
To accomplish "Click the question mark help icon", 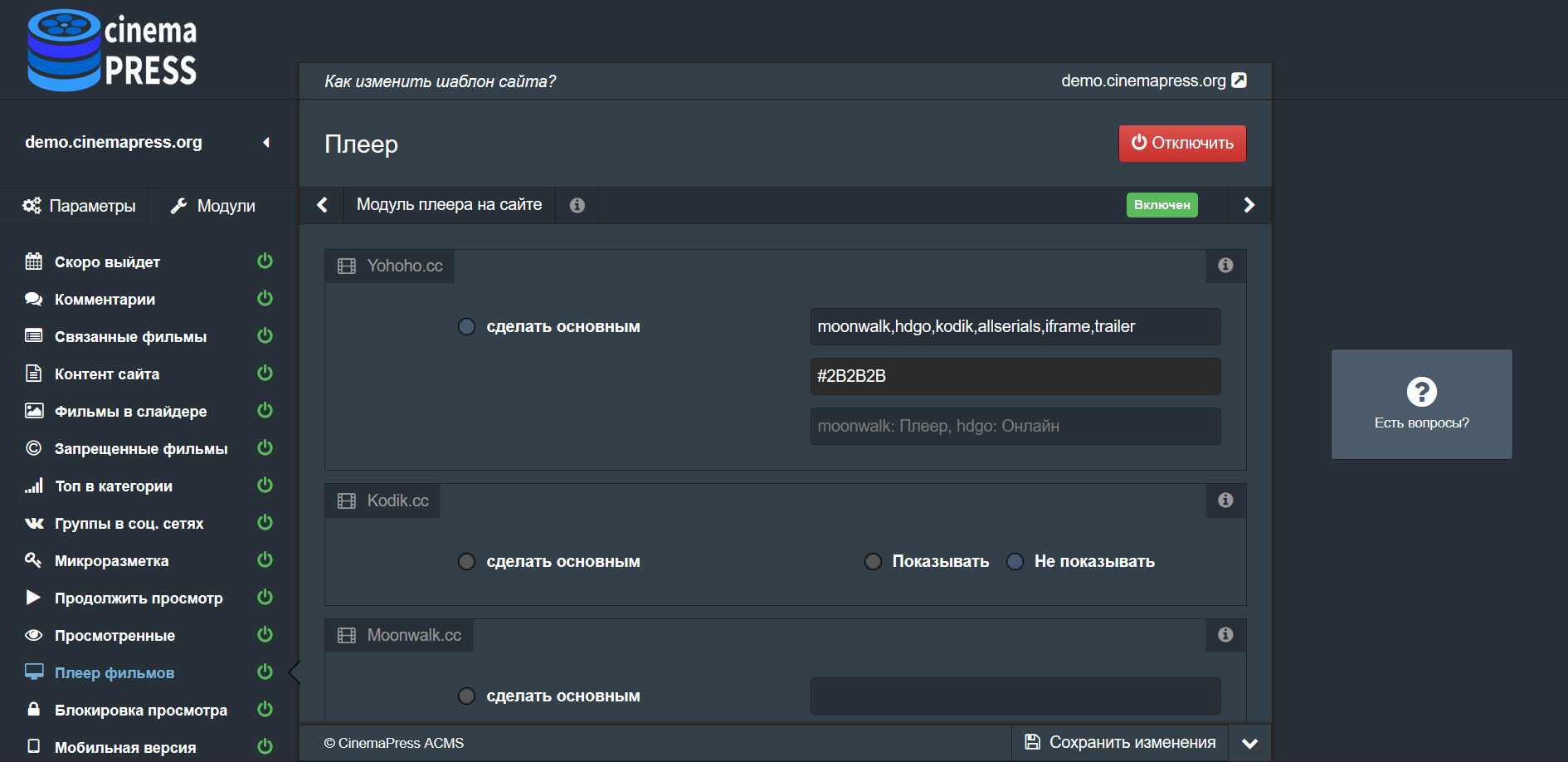I will pyautogui.click(x=1421, y=392).
